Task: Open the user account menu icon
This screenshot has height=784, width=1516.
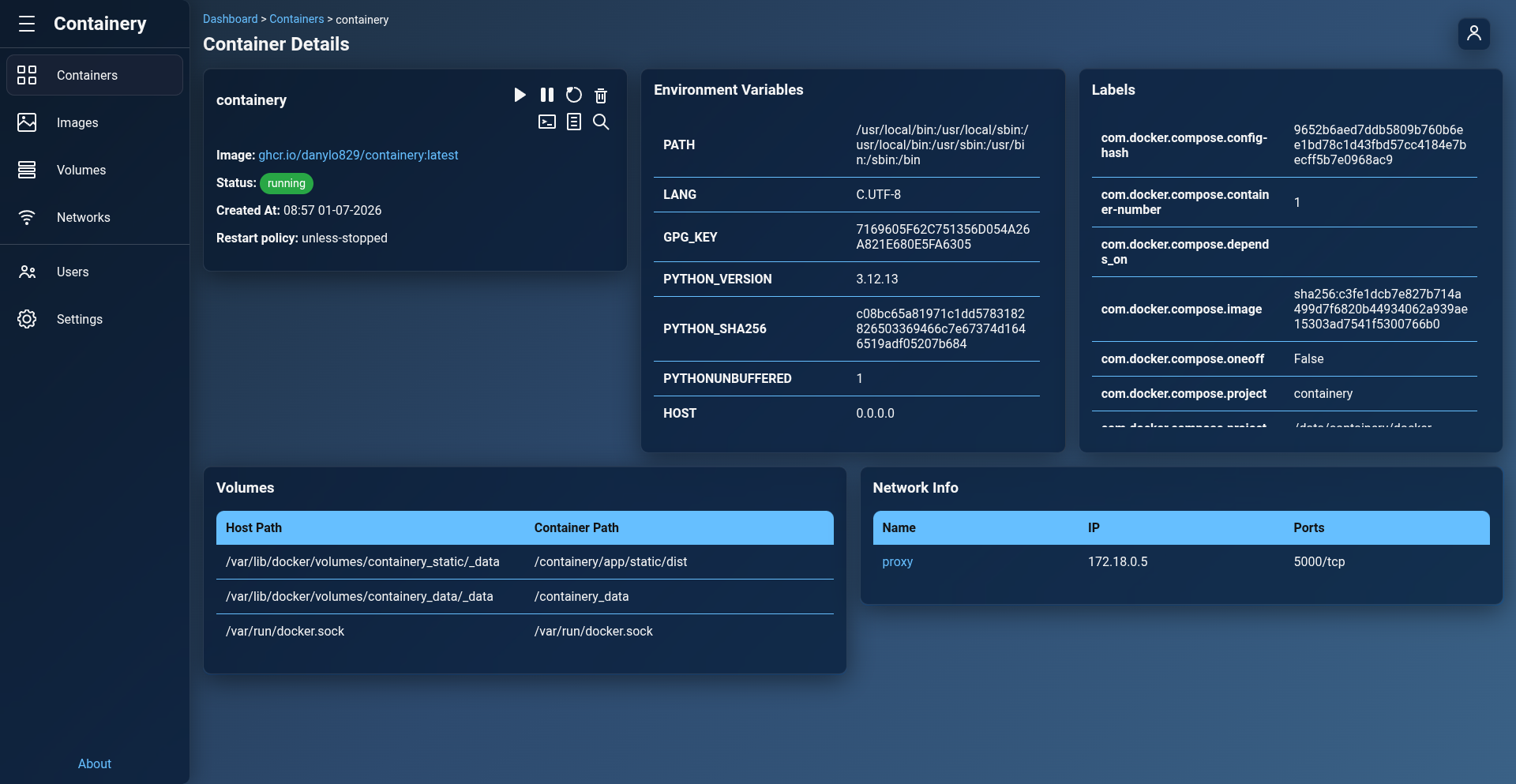Action: (1473, 33)
